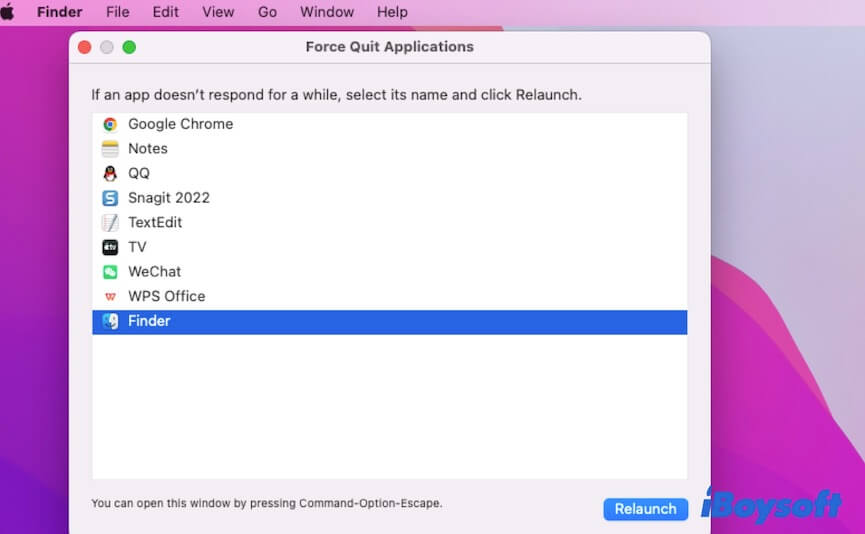Click the WPS Office icon
Screen dimensions: 865x534
110,296
